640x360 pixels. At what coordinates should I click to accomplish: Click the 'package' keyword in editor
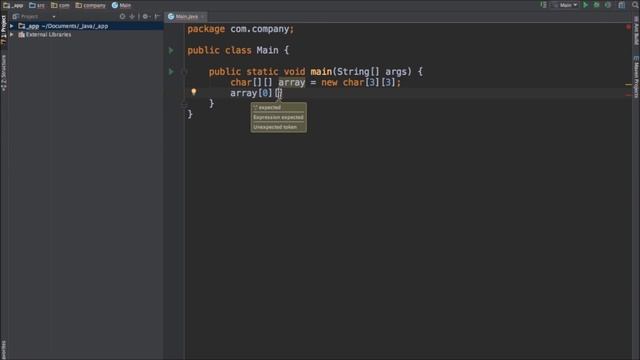[206, 29]
